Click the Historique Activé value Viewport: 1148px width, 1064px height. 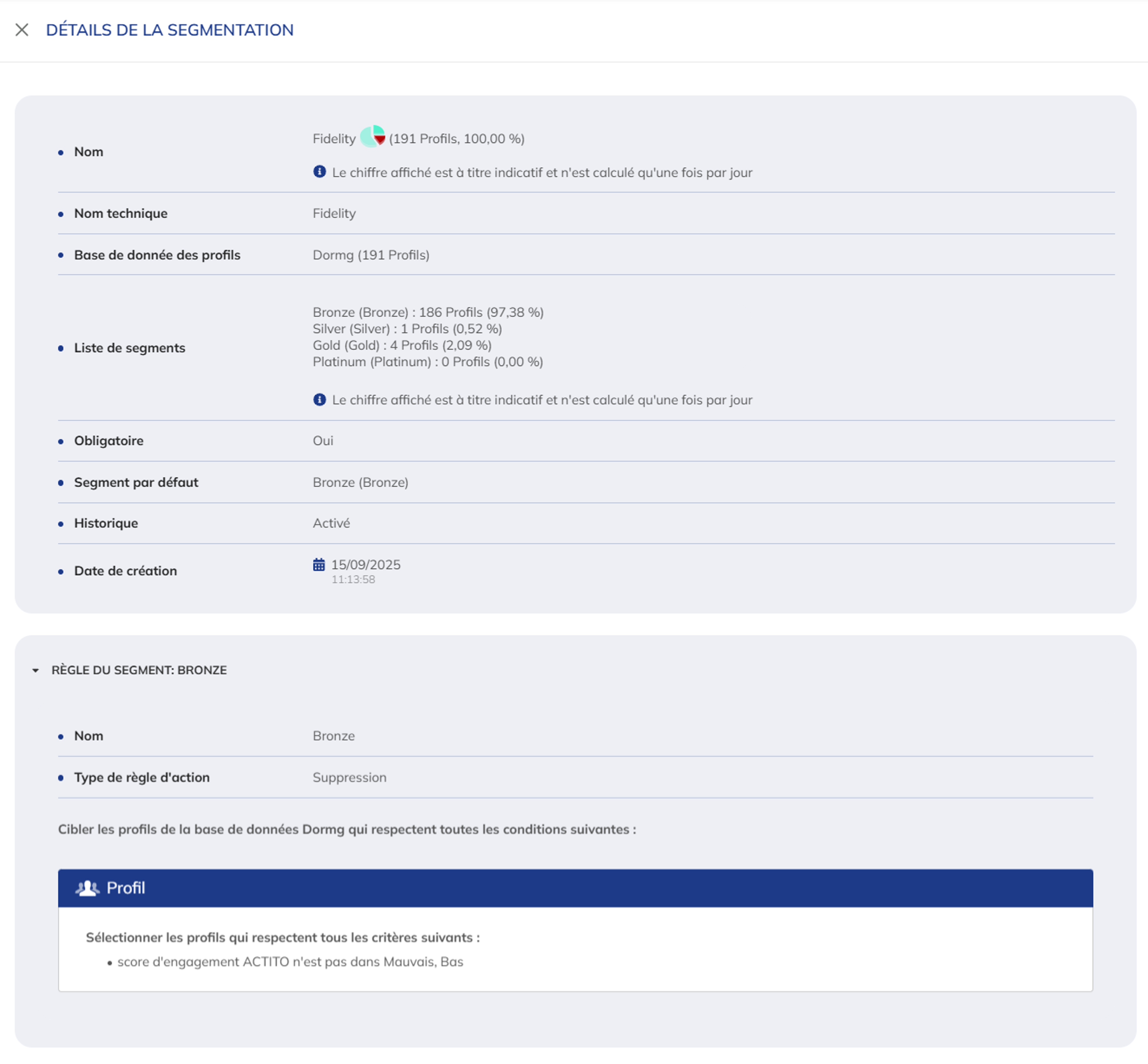(331, 523)
